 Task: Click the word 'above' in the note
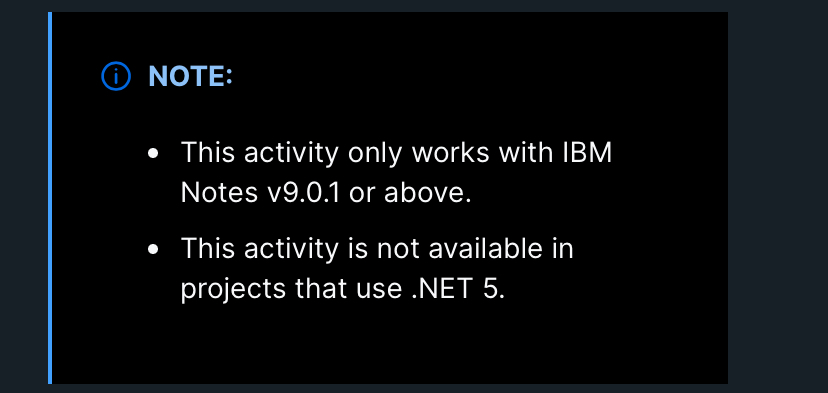pyautogui.click(x=424, y=193)
